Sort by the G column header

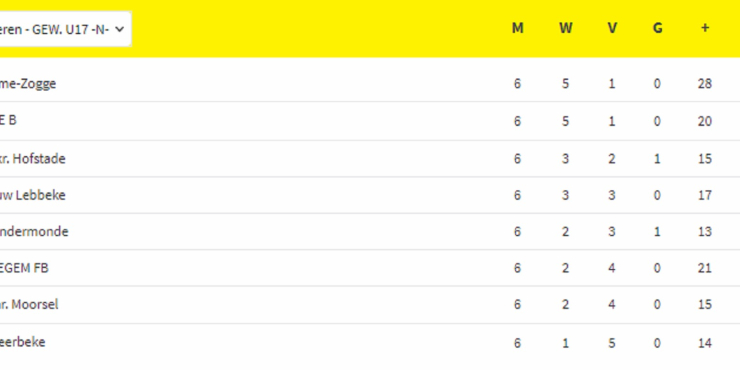point(657,28)
